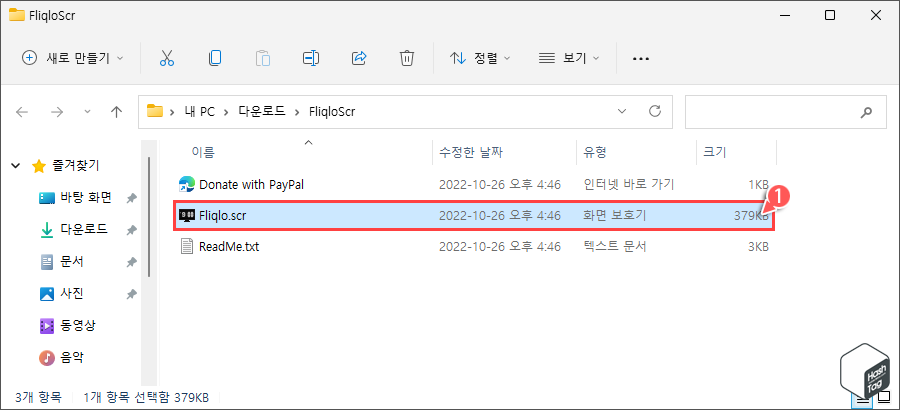Select the Fliqlo.scr file
The width and height of the screenshot is (900, 410).
pyautogui.click(x=475, y=216)
